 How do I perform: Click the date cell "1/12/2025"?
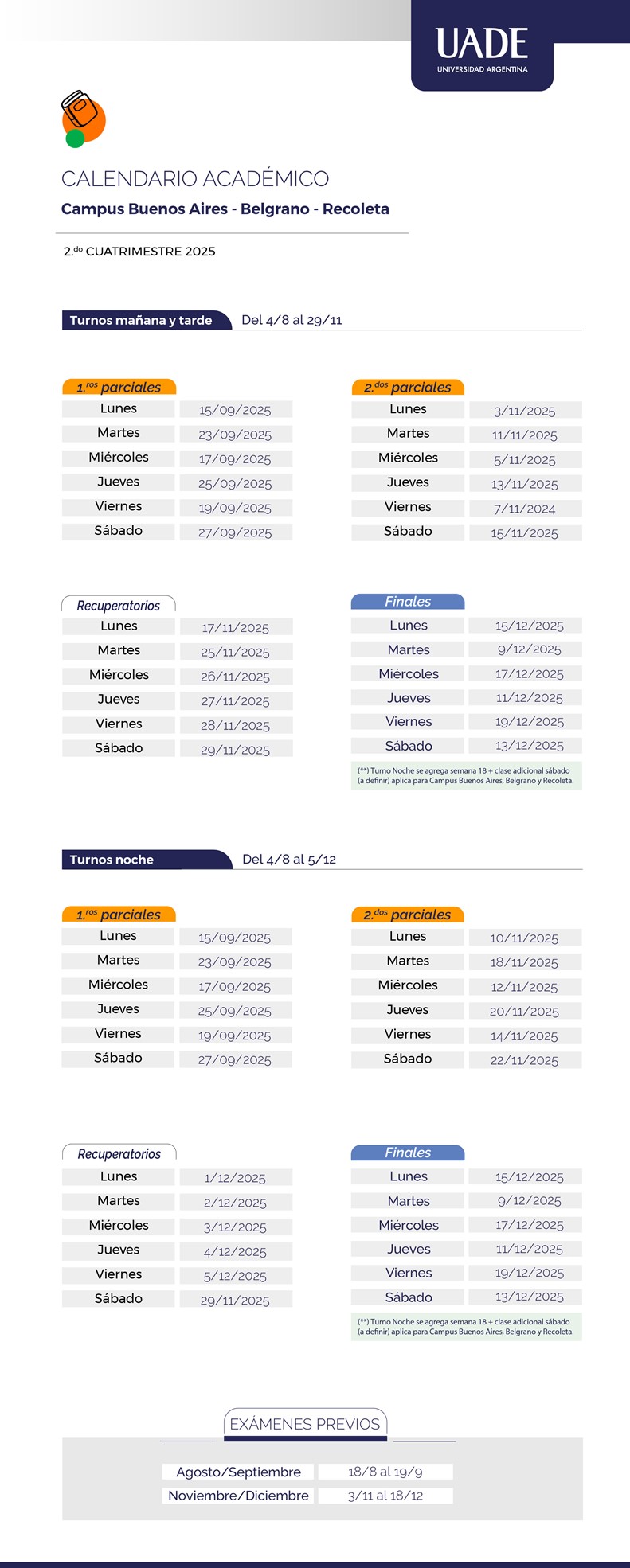click(x=235, y=1178)
